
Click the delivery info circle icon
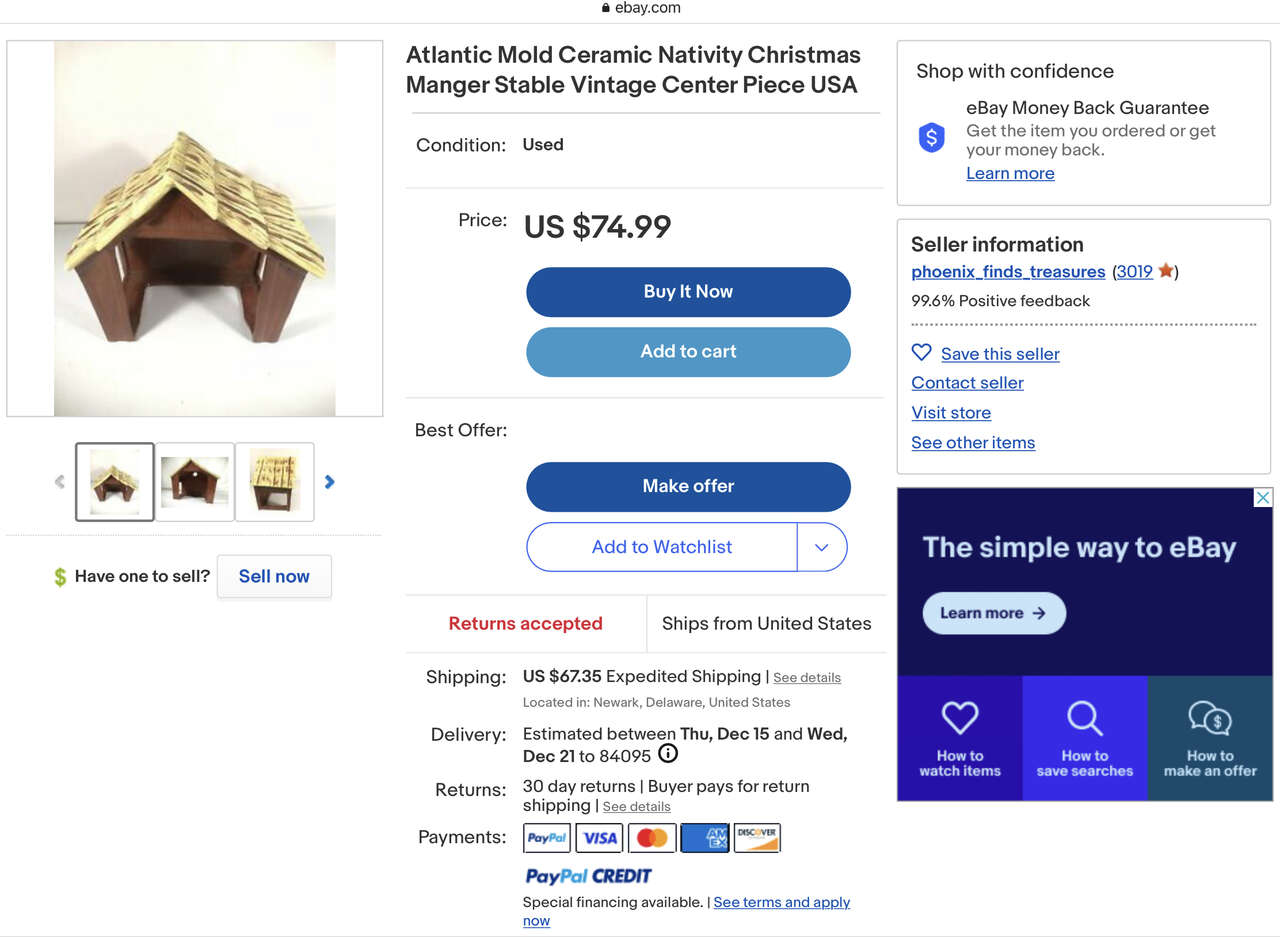pyautogui.click(x=667, y=754)
